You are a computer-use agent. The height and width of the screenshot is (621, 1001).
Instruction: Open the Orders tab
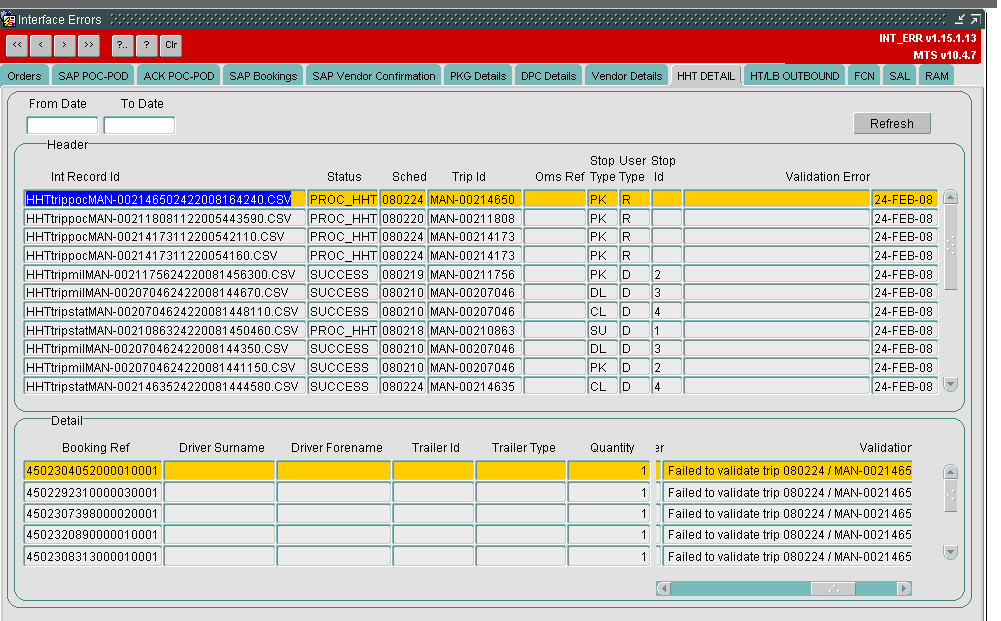(24, 76)
